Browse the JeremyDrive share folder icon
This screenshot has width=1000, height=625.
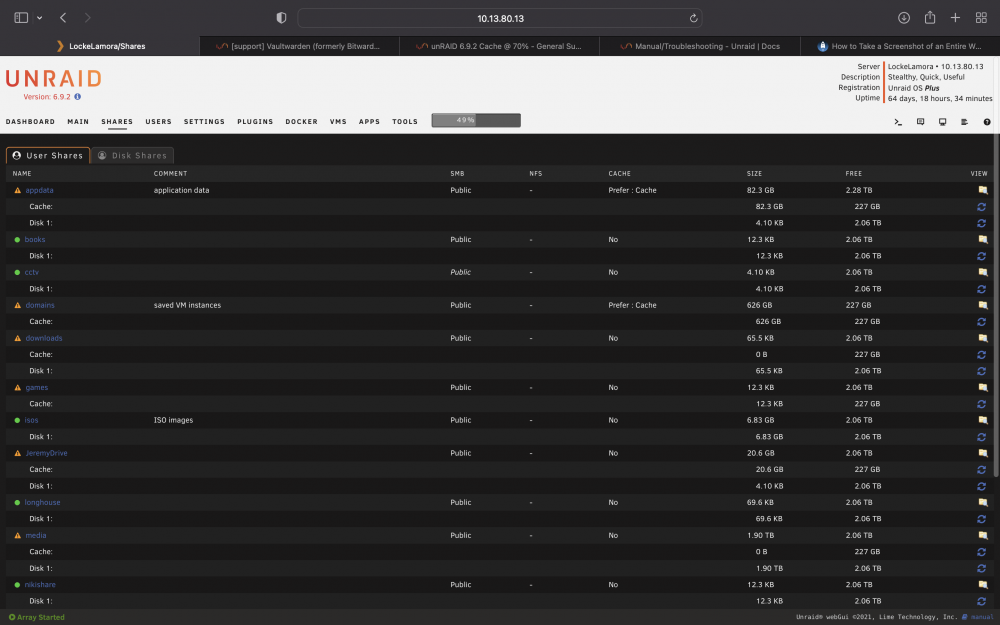coord(983,453)
